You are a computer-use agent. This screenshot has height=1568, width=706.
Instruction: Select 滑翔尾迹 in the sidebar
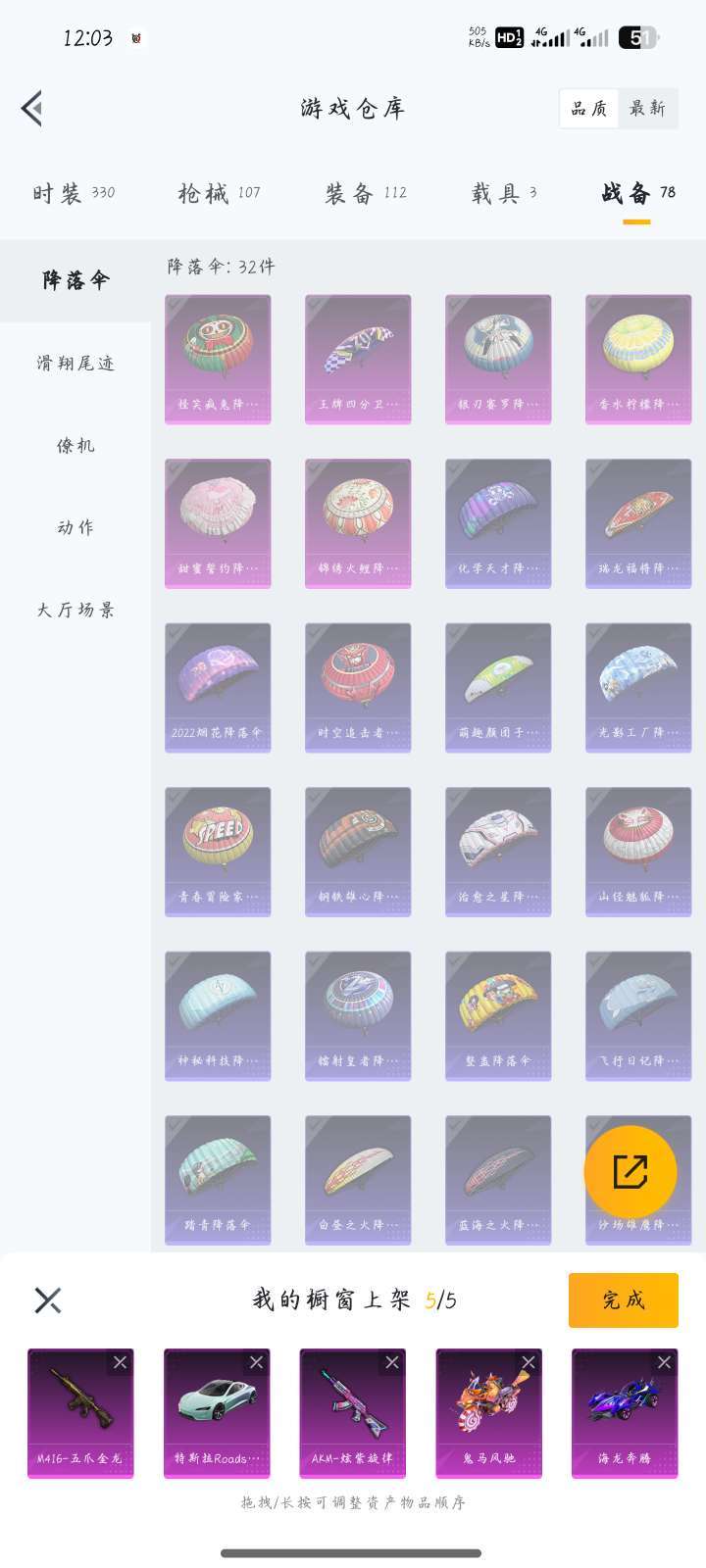point(76,364)
